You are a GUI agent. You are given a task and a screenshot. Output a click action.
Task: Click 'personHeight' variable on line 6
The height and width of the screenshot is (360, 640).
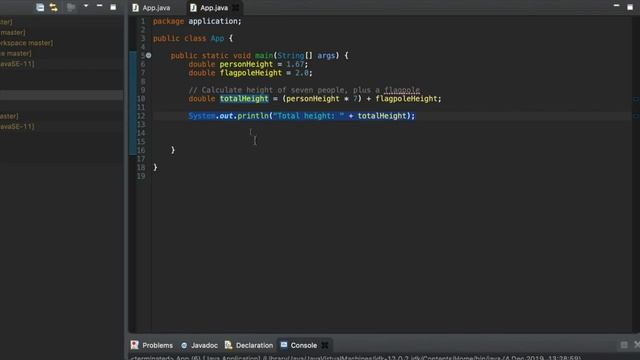pyautogui.click(x=246, y=64)
